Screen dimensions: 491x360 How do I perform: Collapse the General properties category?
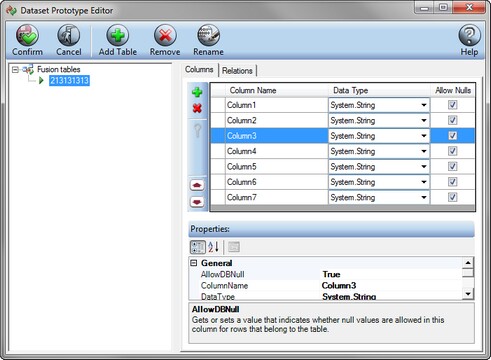pyautogui.click(x=194, y=263)
